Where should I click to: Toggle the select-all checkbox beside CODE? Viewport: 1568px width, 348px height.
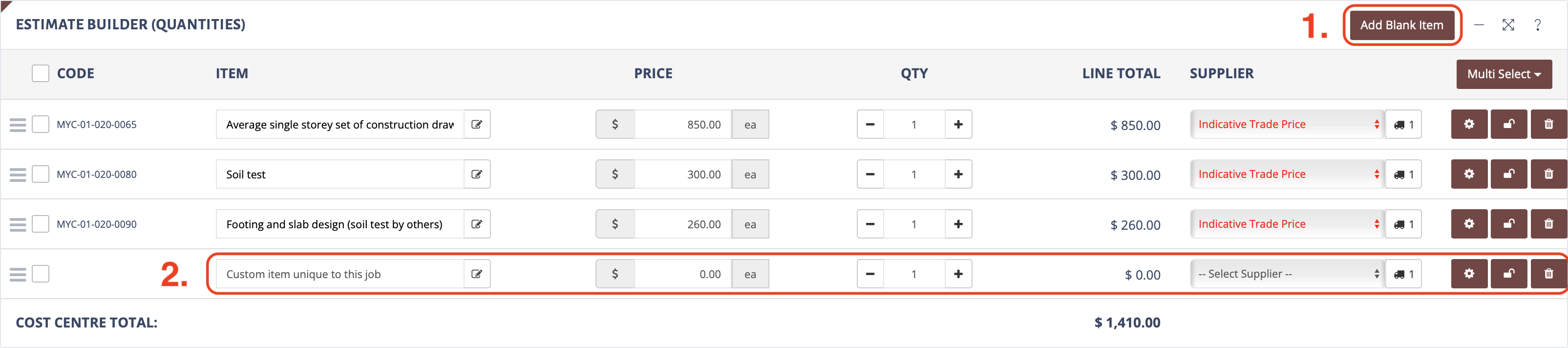(40, 74)
